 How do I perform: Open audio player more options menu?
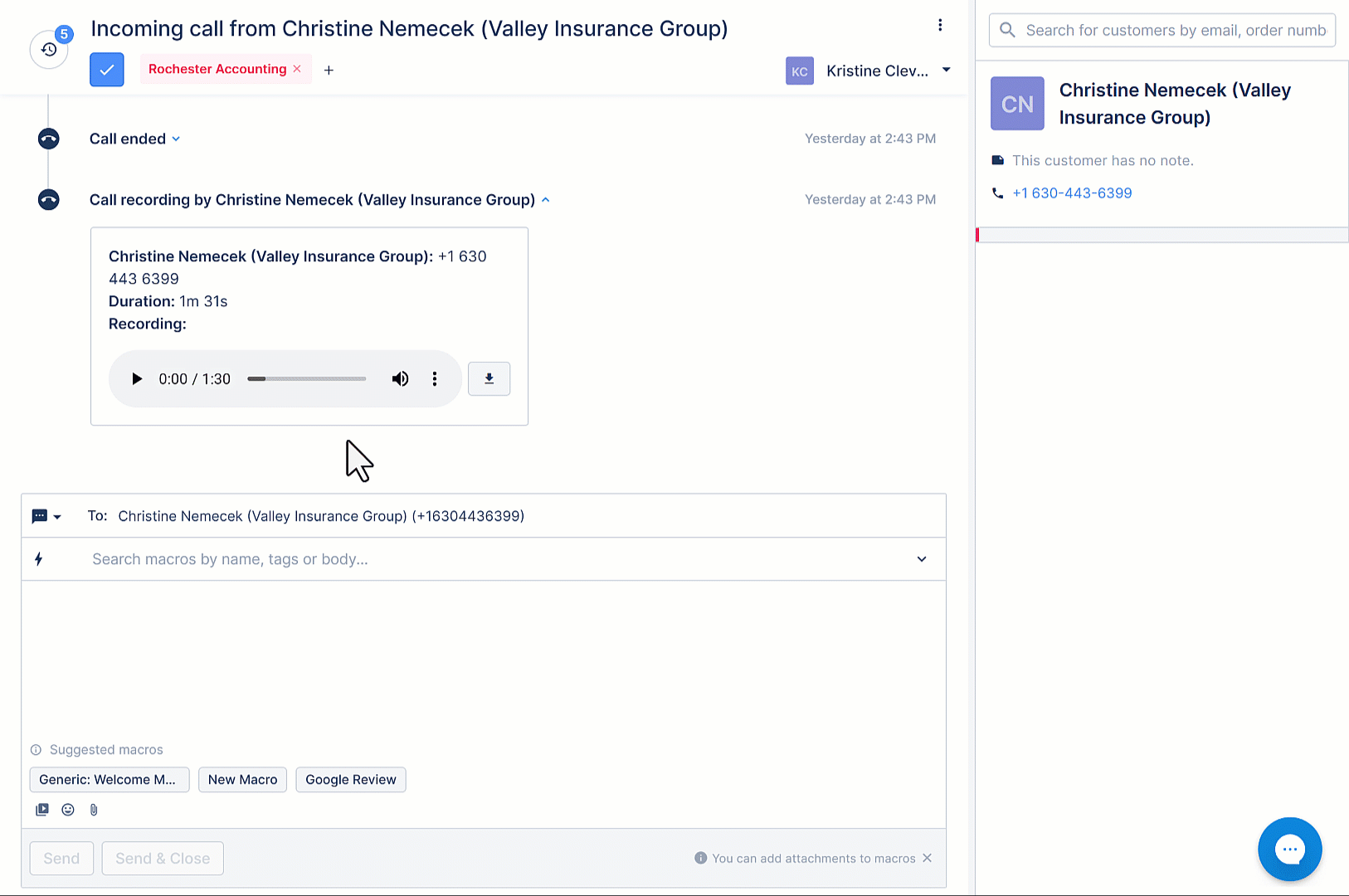point(435,379)
